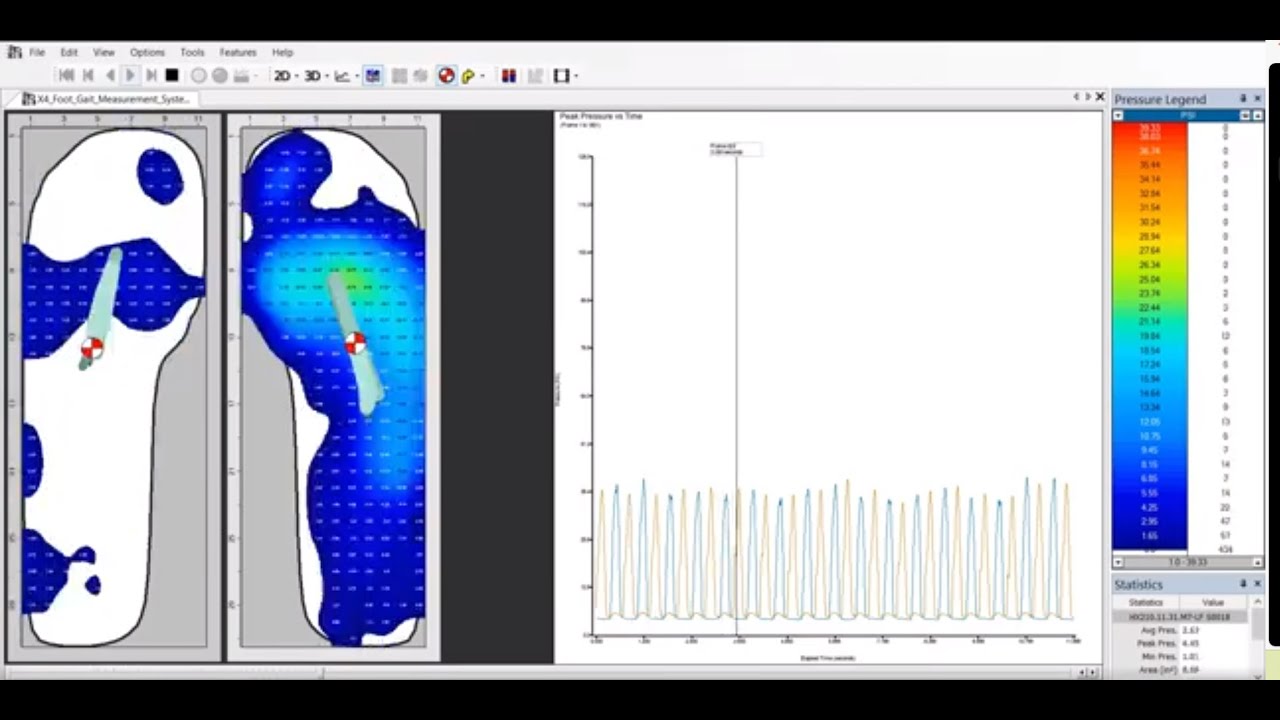Click the film frame toolbar icon
This screenshot has height=720, width=1280.
point(561,76)
